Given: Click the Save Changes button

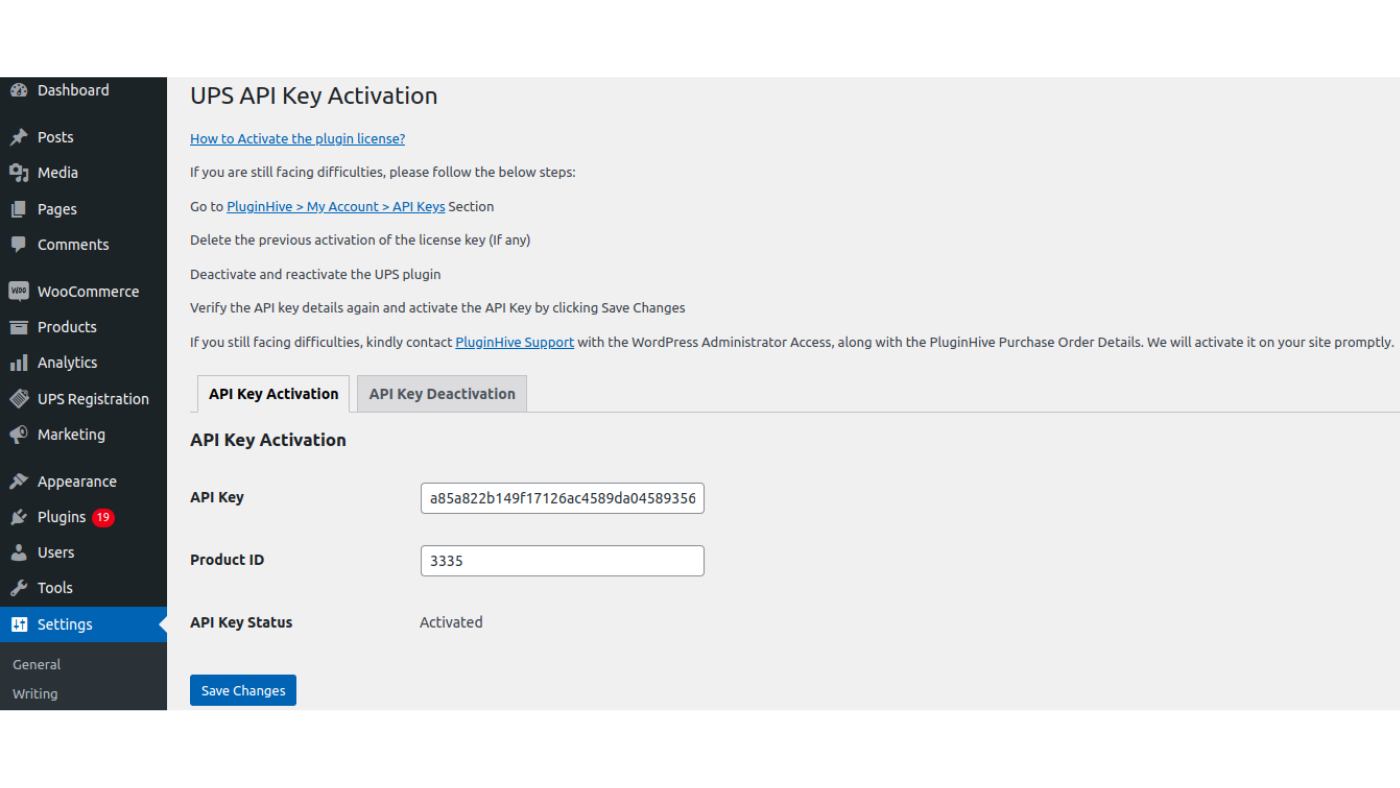Looking at the screenshot, I should tap(243, 690).
